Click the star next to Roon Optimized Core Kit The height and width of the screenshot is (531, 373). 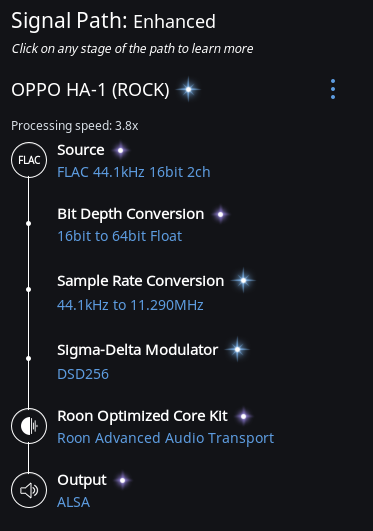[x=243, y=416]
